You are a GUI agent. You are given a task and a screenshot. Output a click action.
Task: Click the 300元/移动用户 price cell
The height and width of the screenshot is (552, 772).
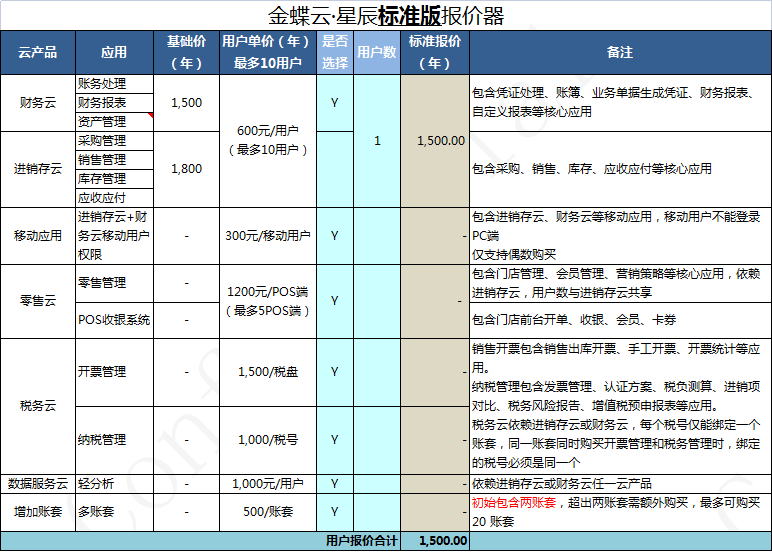pyautogui.click(x=268, y=236)
